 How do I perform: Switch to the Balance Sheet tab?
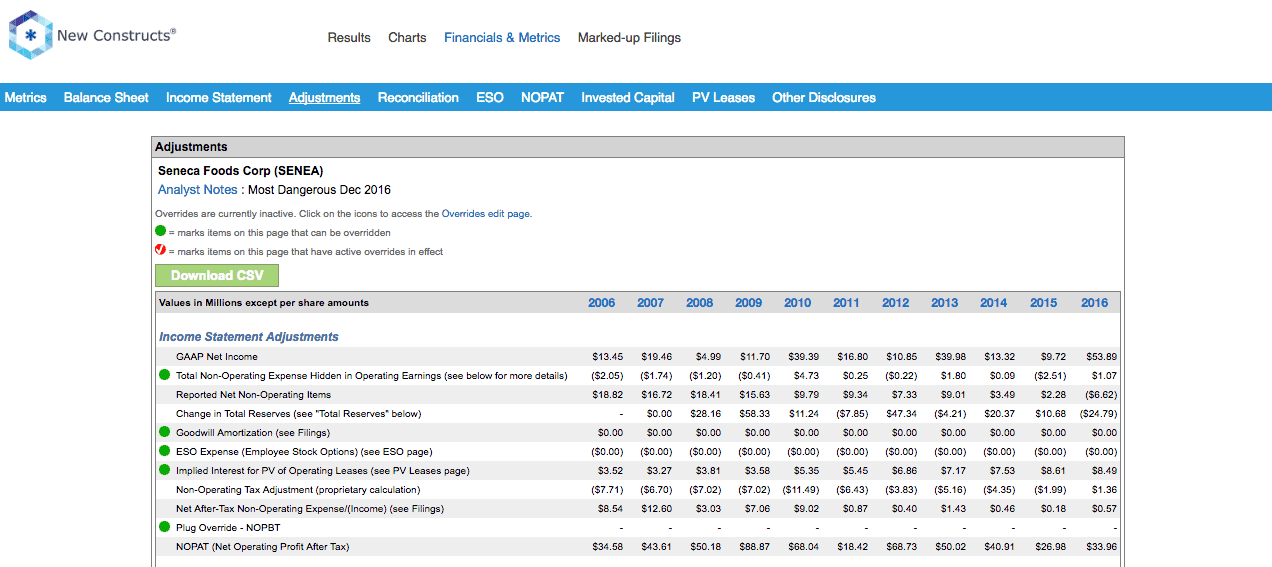[x=106, y=97]
